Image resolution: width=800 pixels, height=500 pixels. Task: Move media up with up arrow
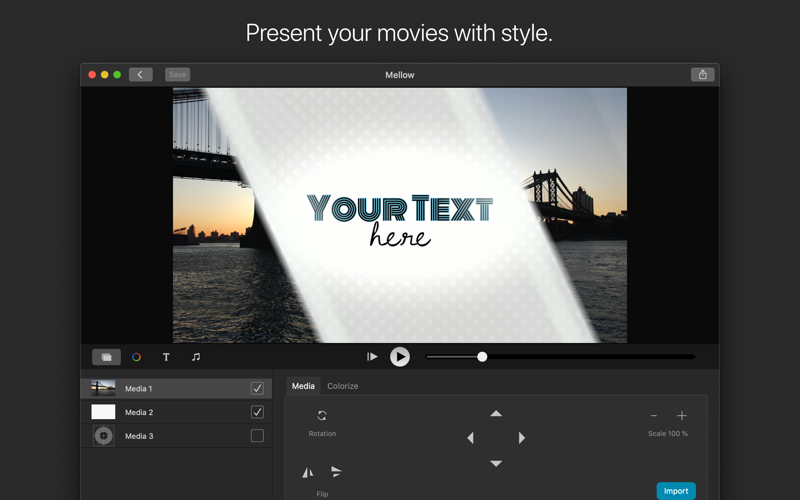coord(496,413)
